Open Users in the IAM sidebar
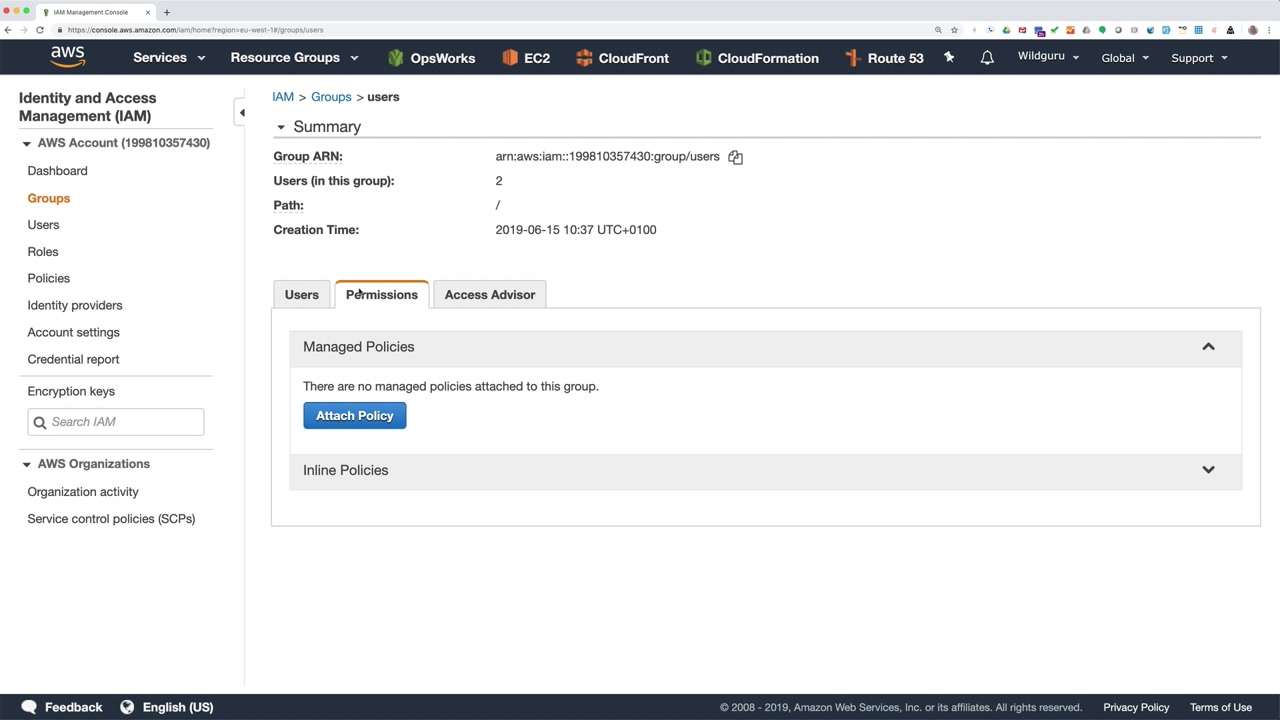The width and height of the screenshot is (1280, 720). tap(43, 225)
